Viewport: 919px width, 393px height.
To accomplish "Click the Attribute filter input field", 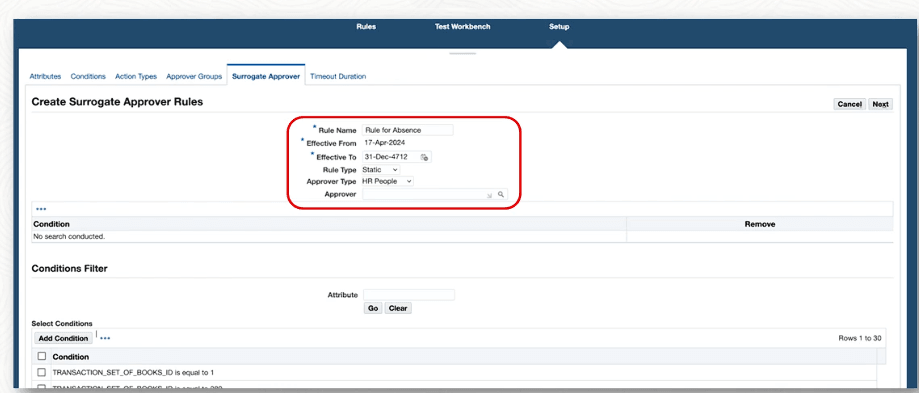I will [x=409, y=295].
